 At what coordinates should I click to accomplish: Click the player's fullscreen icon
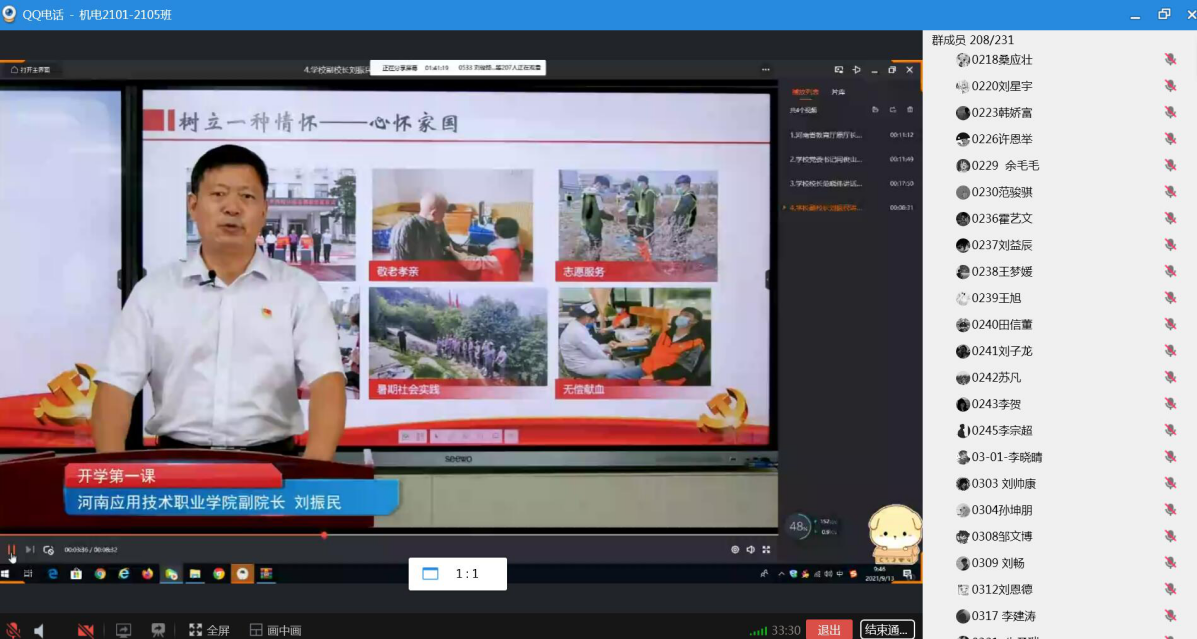pyautogui.click(x=766, y=549)
